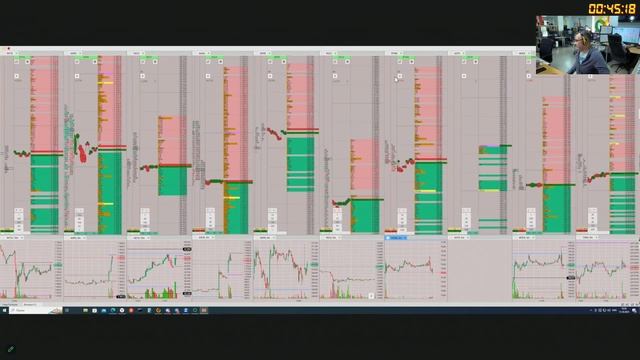
Task: Open ticker selector dropdown of sixth order book panel
Action: 329,53
